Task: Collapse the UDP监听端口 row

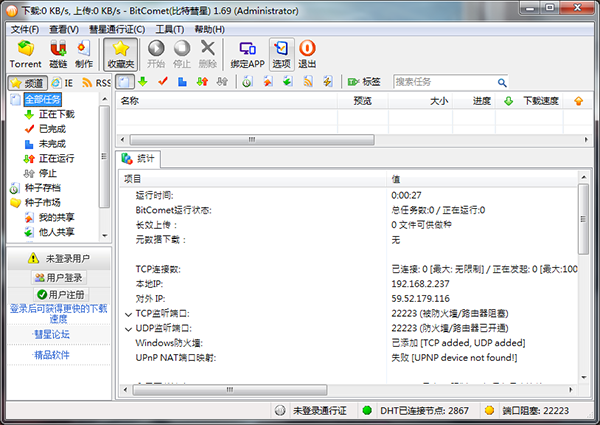Action: coord(125,327)
